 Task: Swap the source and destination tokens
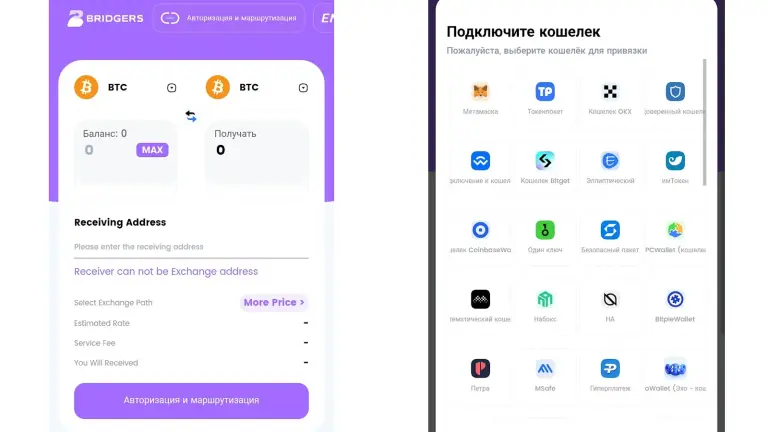point(191,116)
